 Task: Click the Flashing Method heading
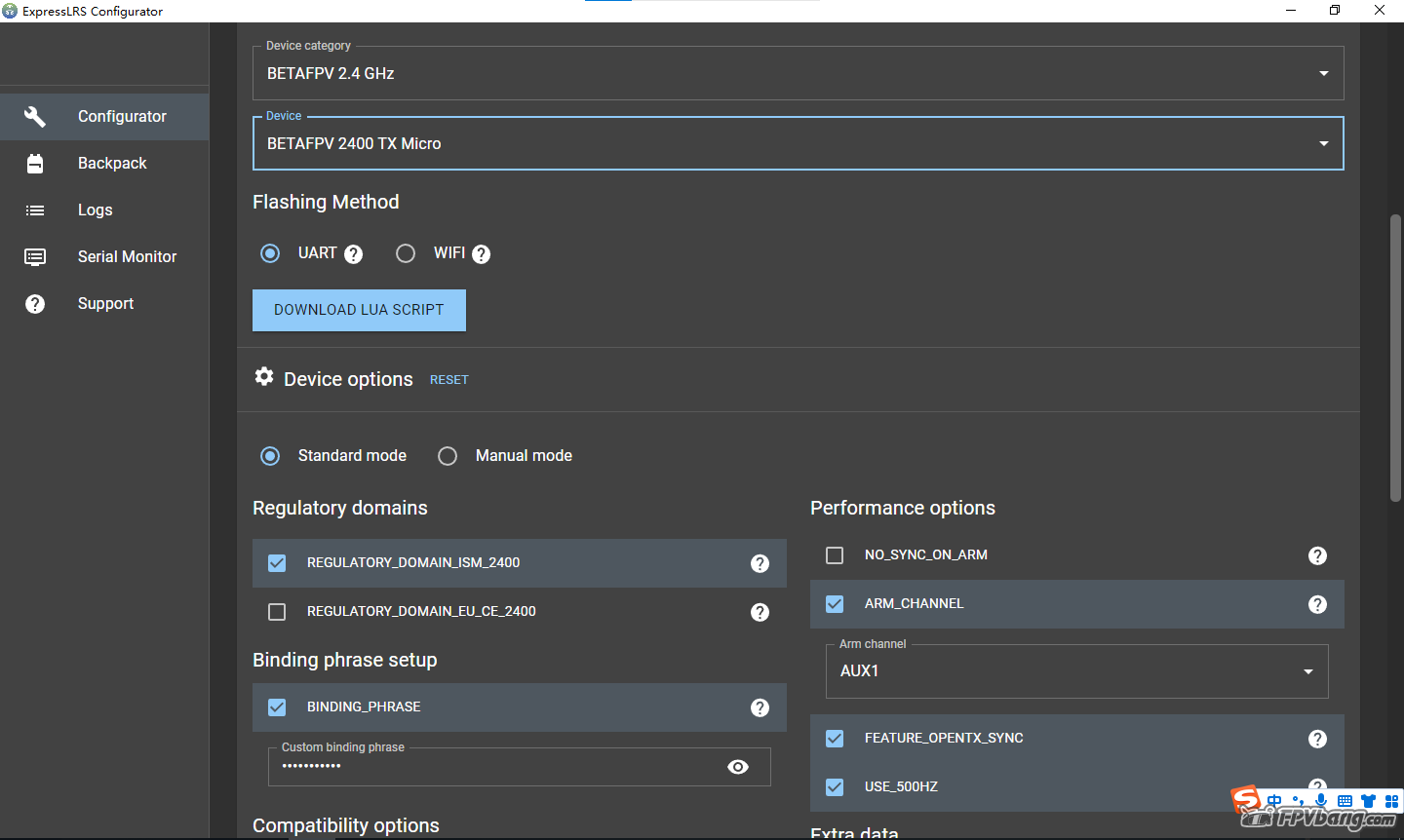click(x=326, y=203)
